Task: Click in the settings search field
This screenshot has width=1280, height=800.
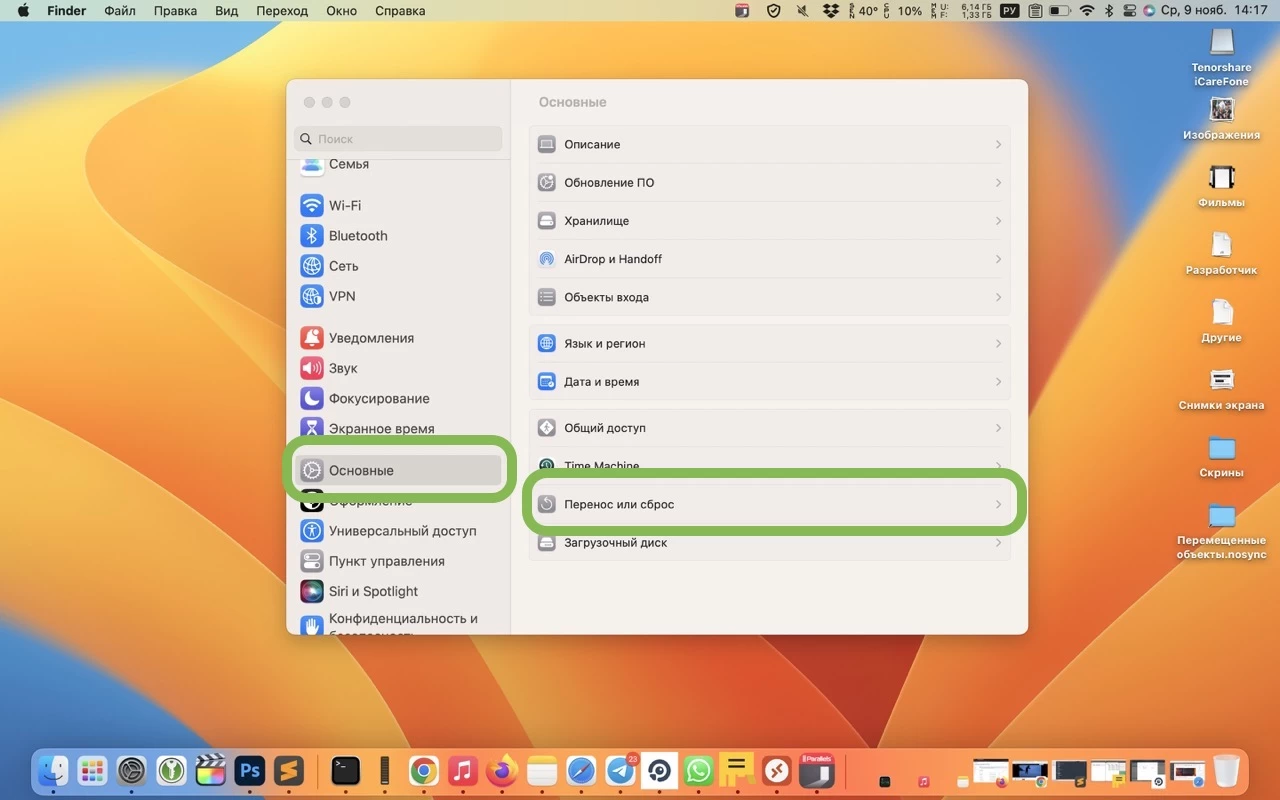Action: [398, 139]
